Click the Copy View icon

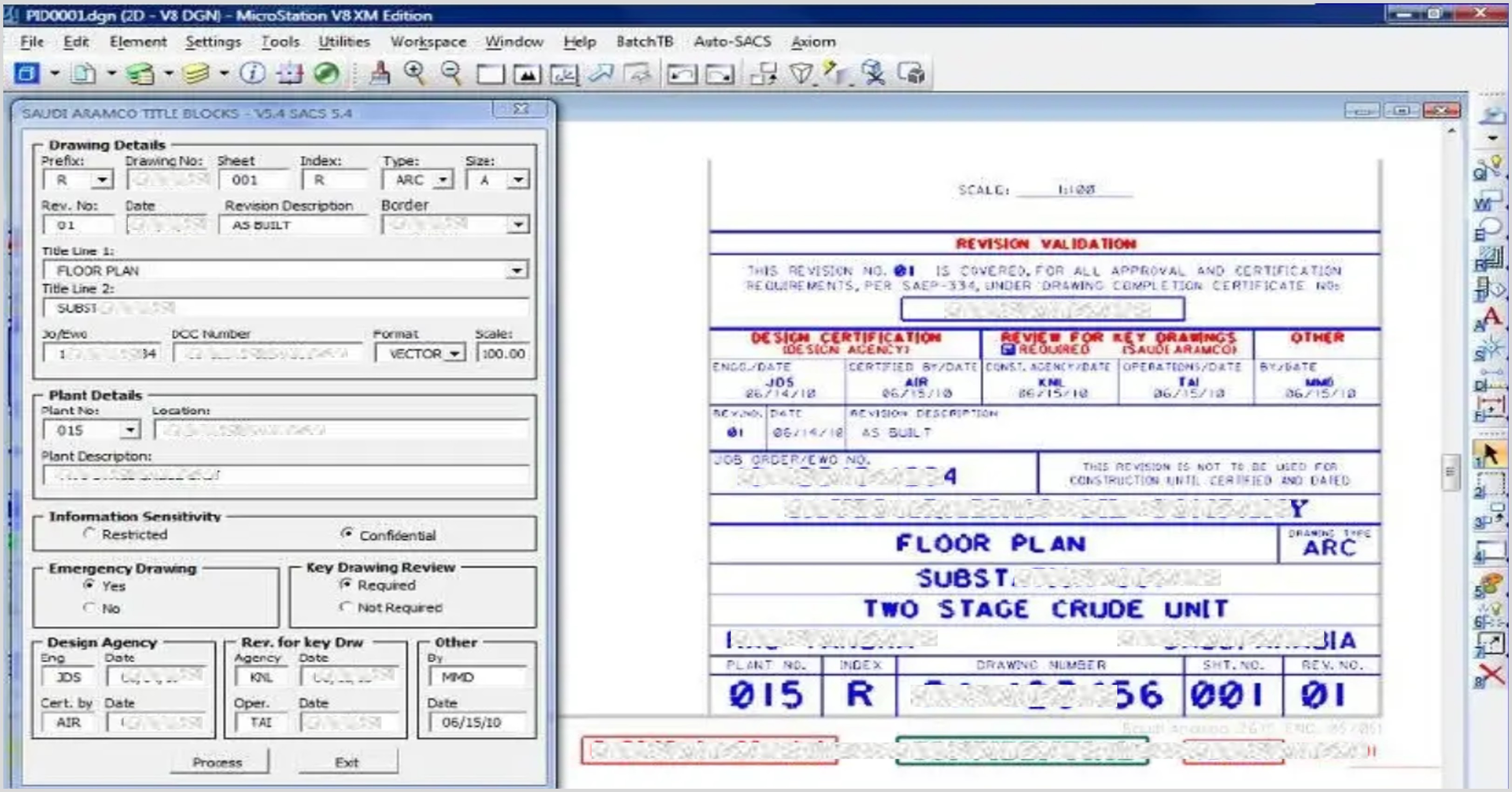(764, 74)
